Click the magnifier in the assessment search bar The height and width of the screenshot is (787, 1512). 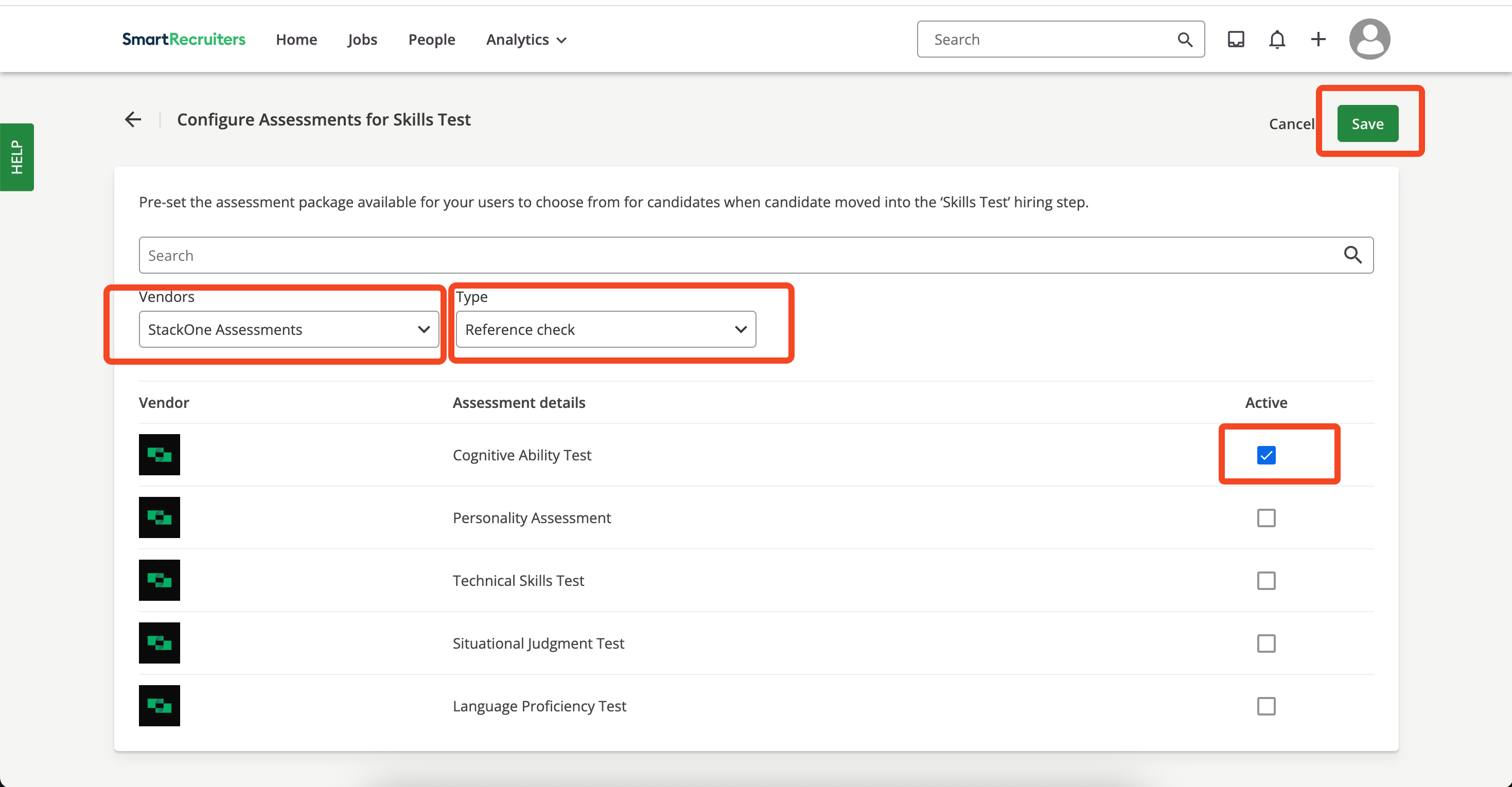click(1353, 255)
